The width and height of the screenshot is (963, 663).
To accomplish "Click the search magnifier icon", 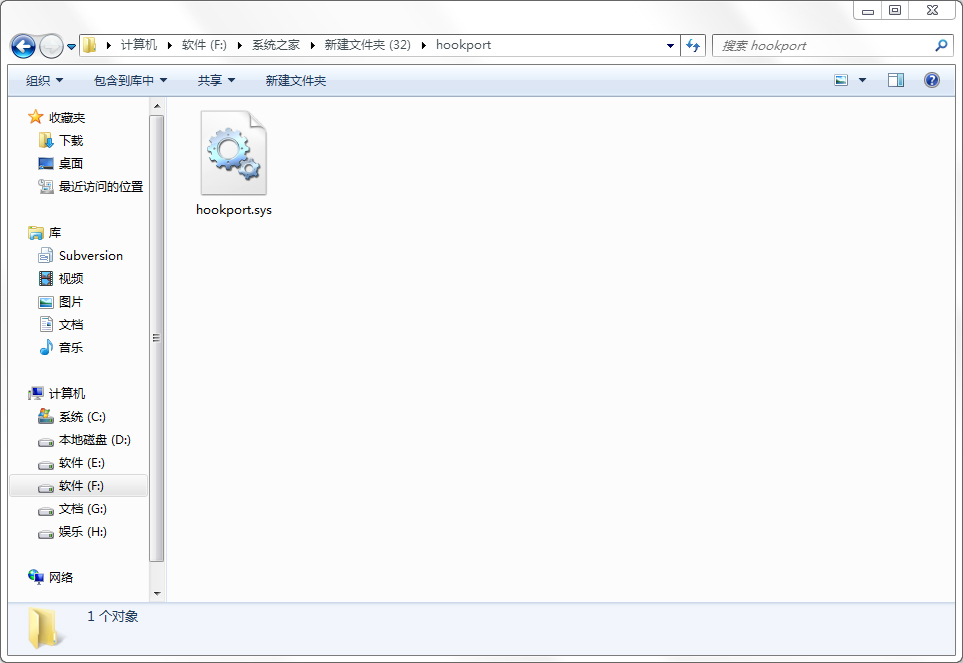I will coord(940,46).
